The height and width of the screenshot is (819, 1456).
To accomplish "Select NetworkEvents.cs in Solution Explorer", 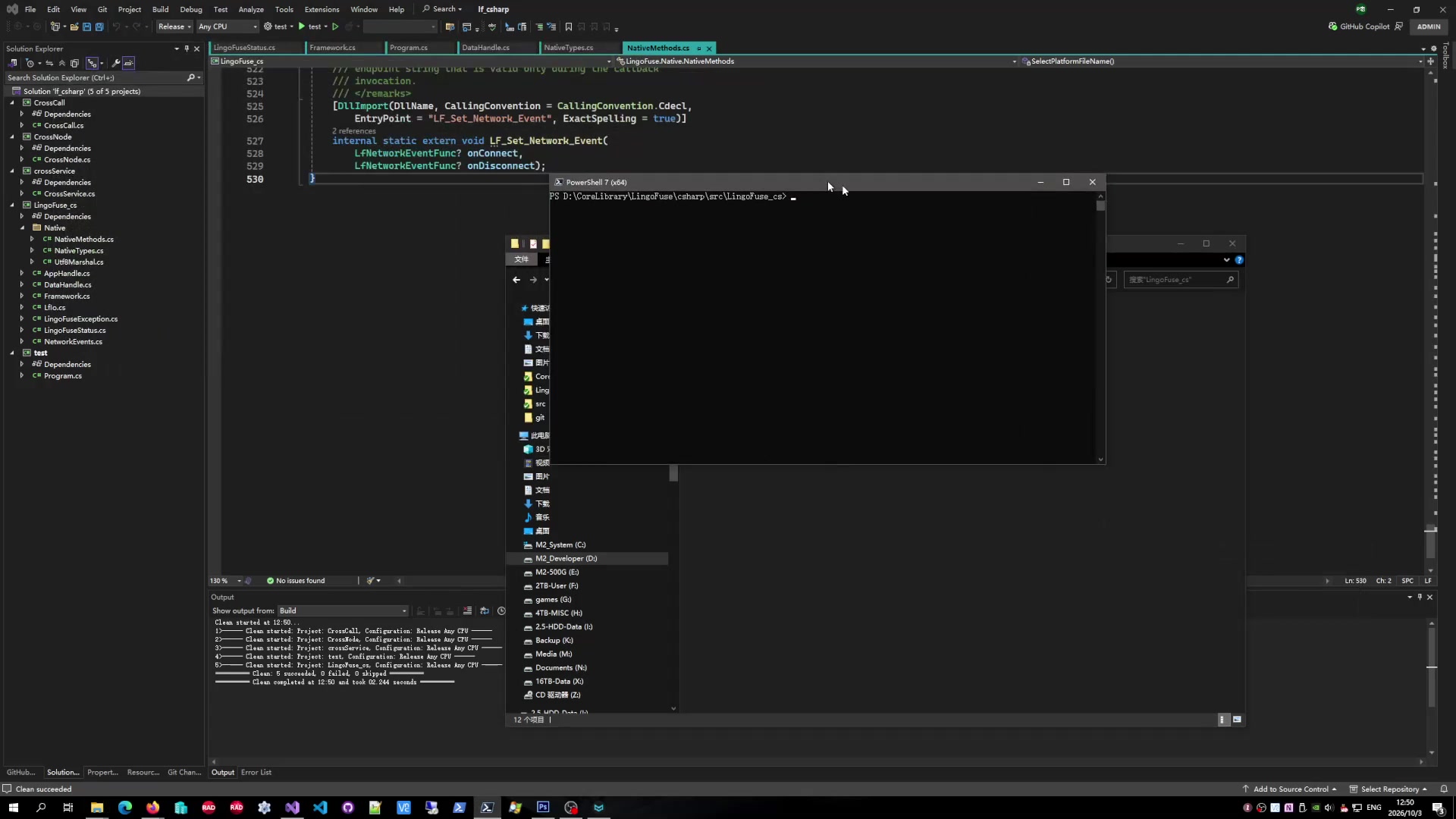I will point(73,341).
